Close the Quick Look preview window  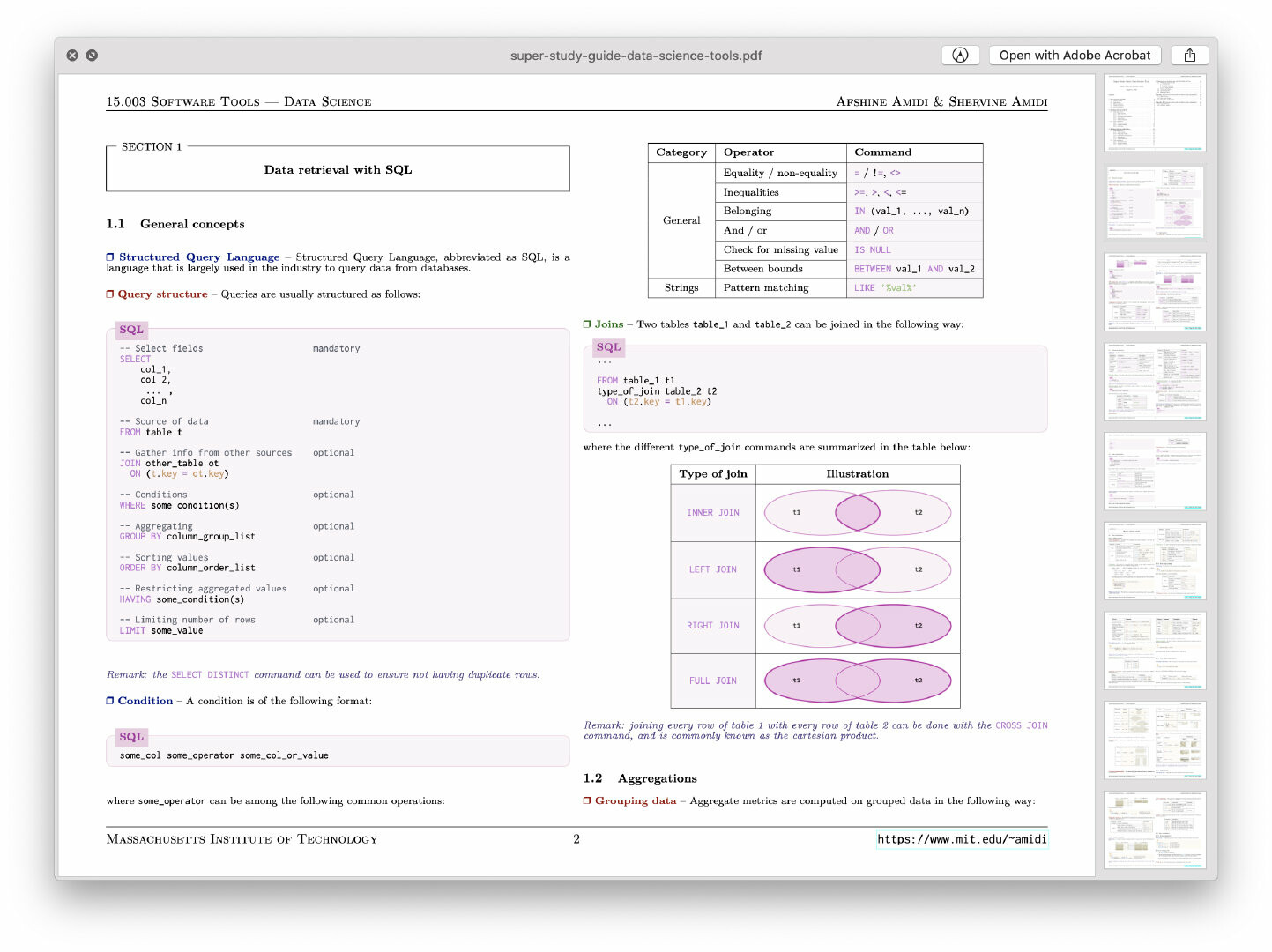point(72,56)
